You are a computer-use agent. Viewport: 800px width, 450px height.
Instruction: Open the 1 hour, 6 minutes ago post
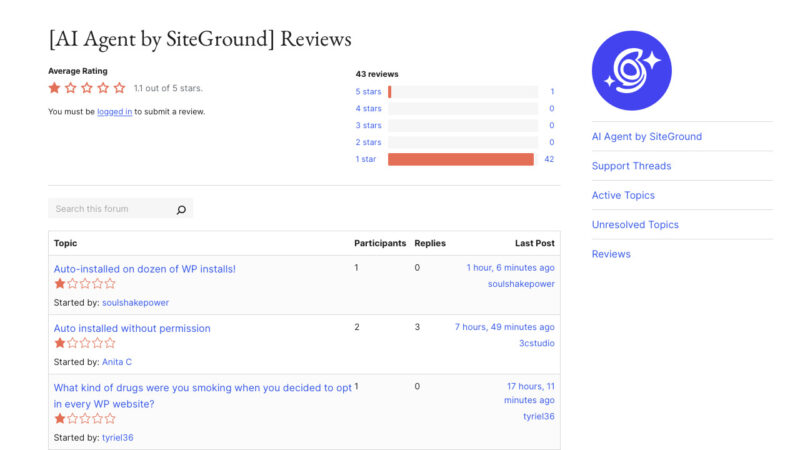click(x=510, y=268)
